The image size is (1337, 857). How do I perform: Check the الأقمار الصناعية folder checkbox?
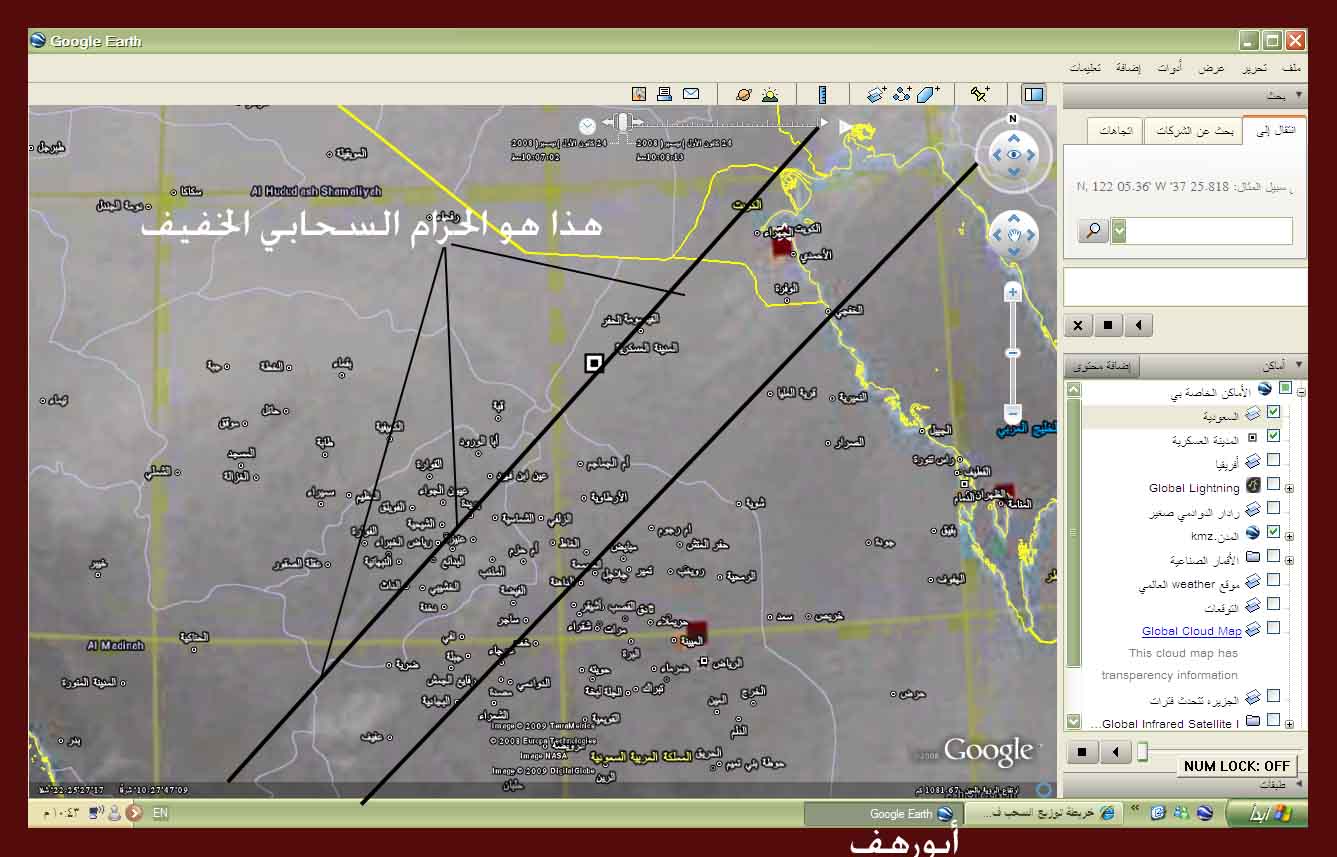pyautogui.click(x=1273, y=556)
